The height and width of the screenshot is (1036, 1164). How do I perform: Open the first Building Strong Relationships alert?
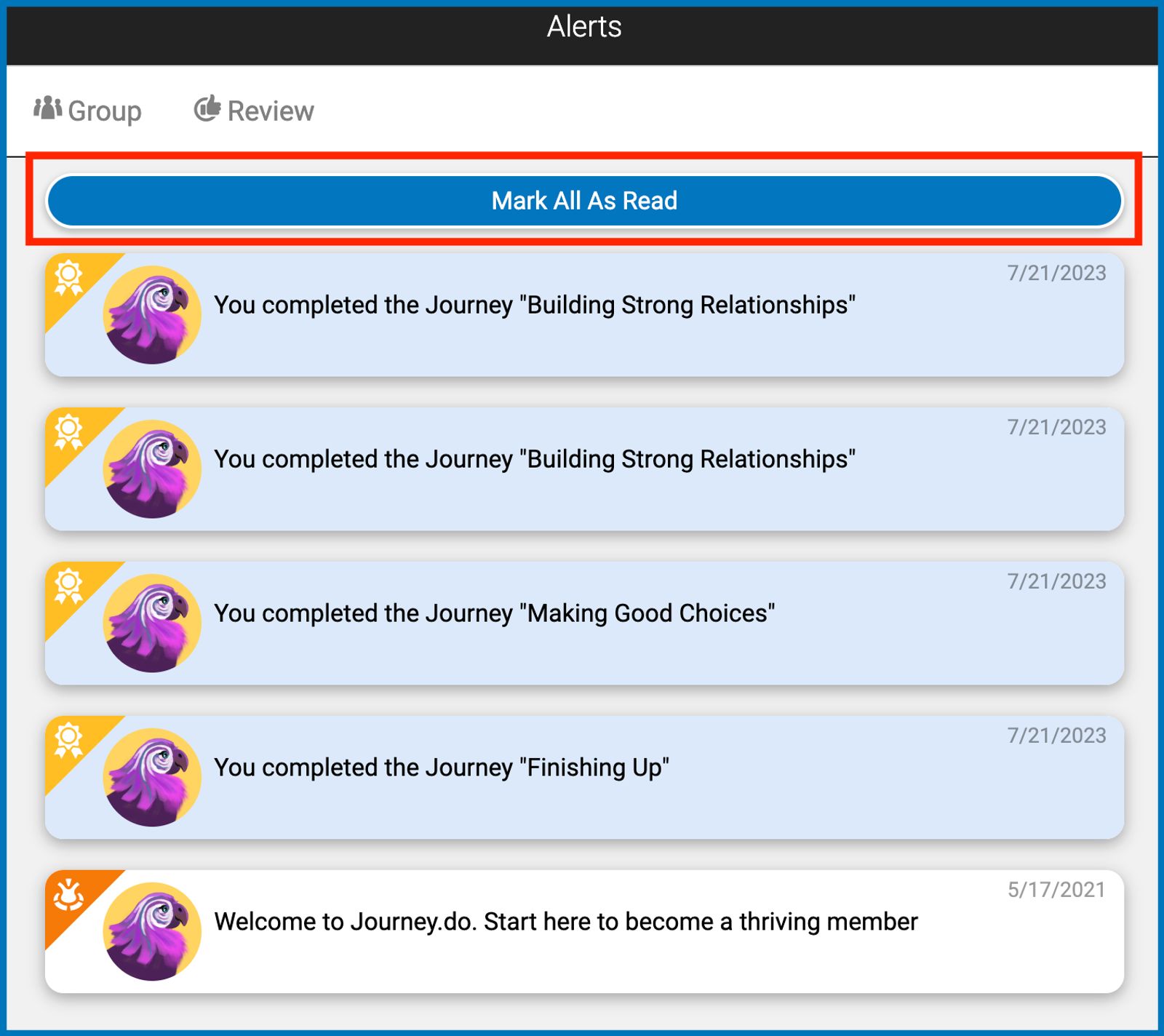point(584,315)
